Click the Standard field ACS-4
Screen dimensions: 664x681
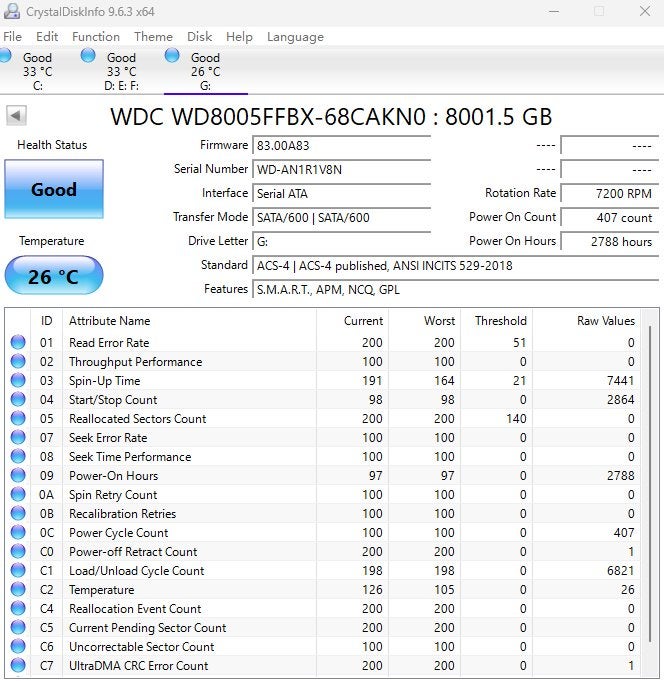tap(456, 265)
